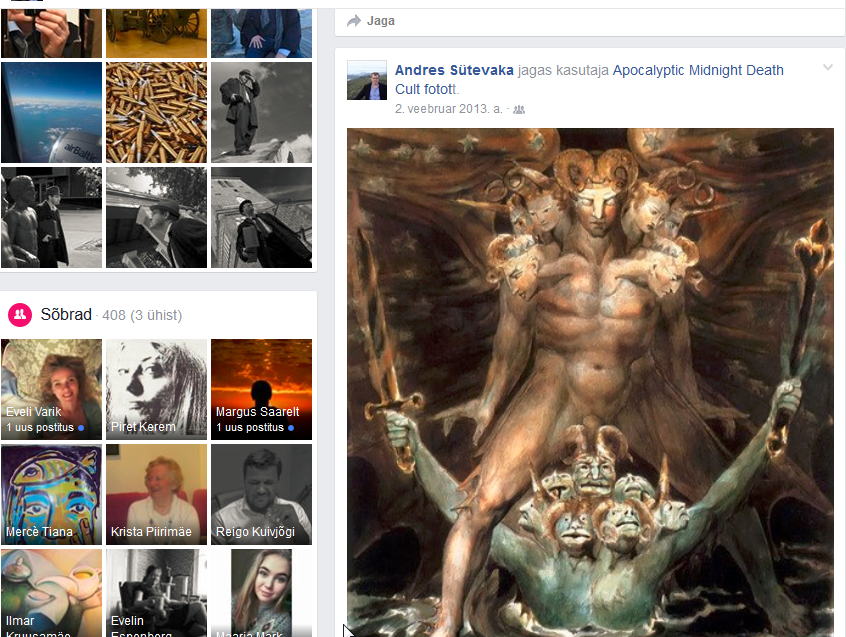The width and height of the screenshot is (846, 637).
Task: Open the post date 2. veebruar 2013 link
Action: tap(448, 108)
